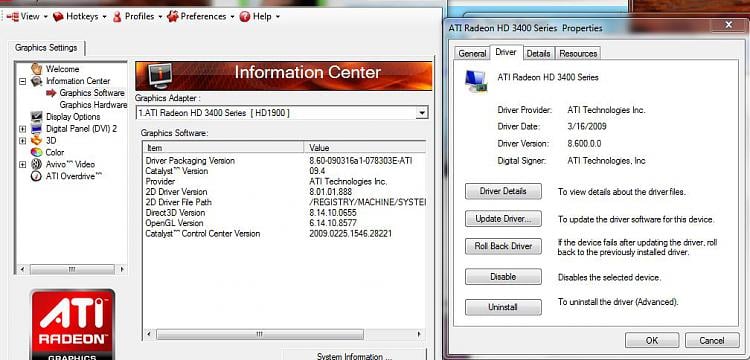750x360 pixels.
Task: Expand the 3D node
Action: 22,141
